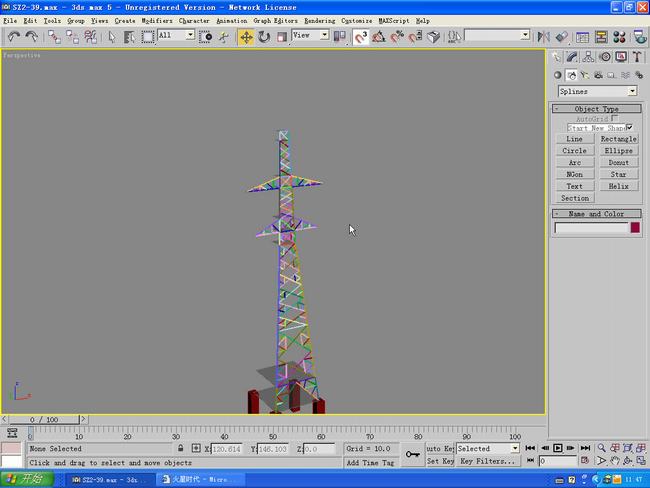Open the Schematic View icon
The width and height of the screenshot is (650, 488).
pos(601,37)
